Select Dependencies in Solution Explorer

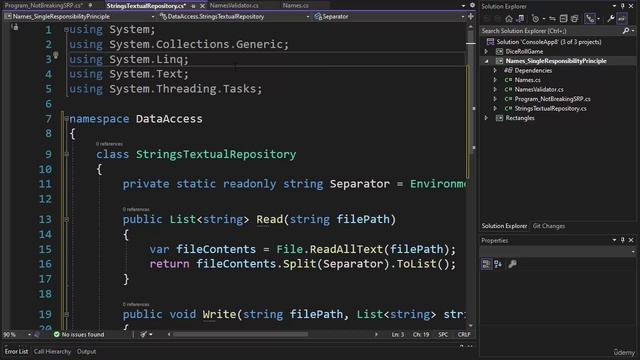(533, 71)
